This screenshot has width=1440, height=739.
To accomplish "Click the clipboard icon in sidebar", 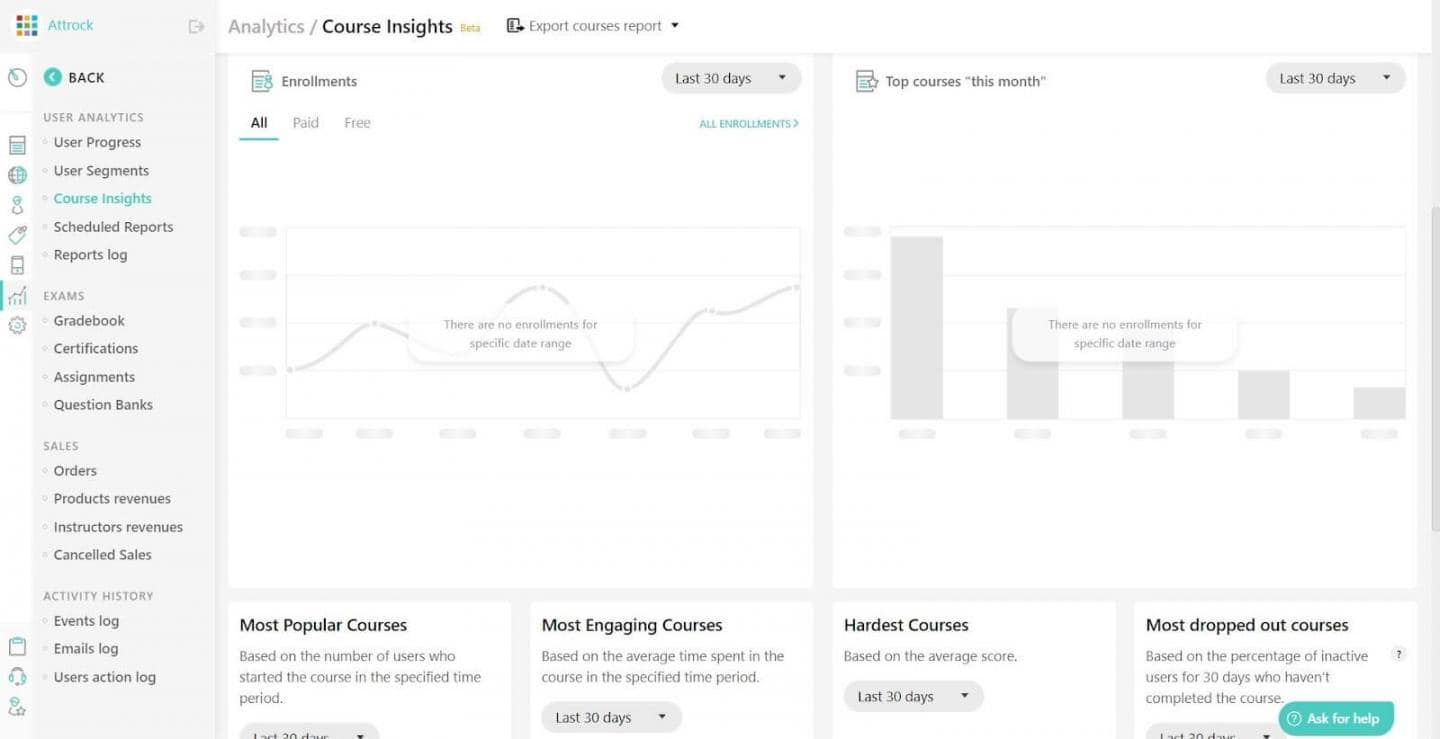I will [x=17, y=647].
